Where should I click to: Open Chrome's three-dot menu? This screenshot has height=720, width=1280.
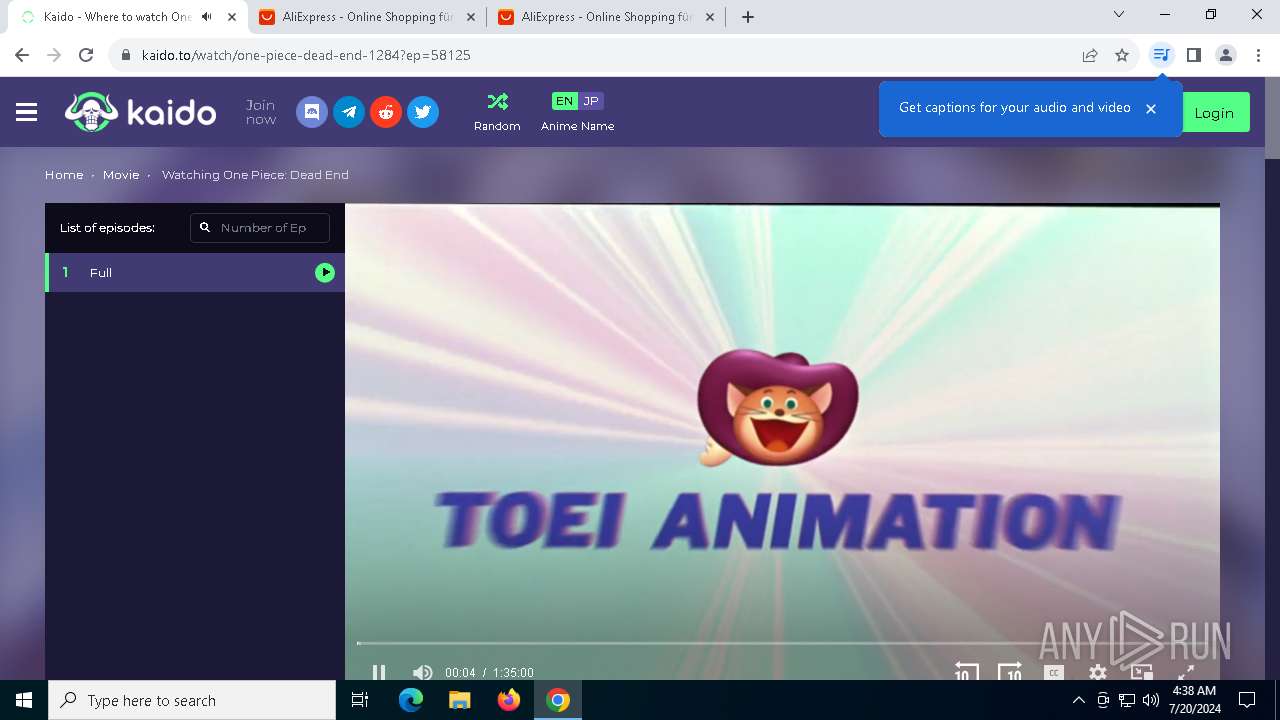click(x=1258, y=55)
